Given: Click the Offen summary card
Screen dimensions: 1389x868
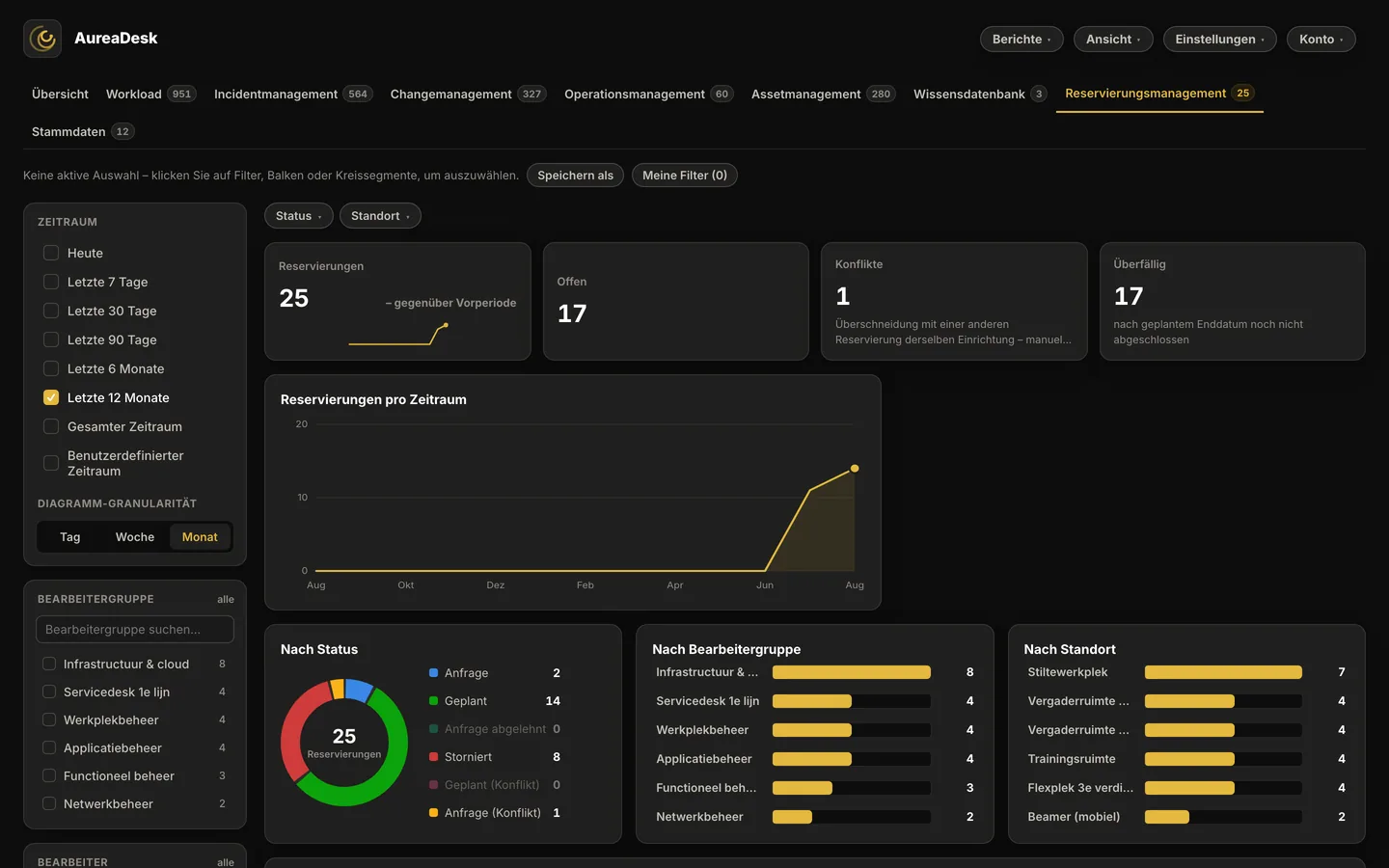Looking at the screenshot, I should click(676, 302).
